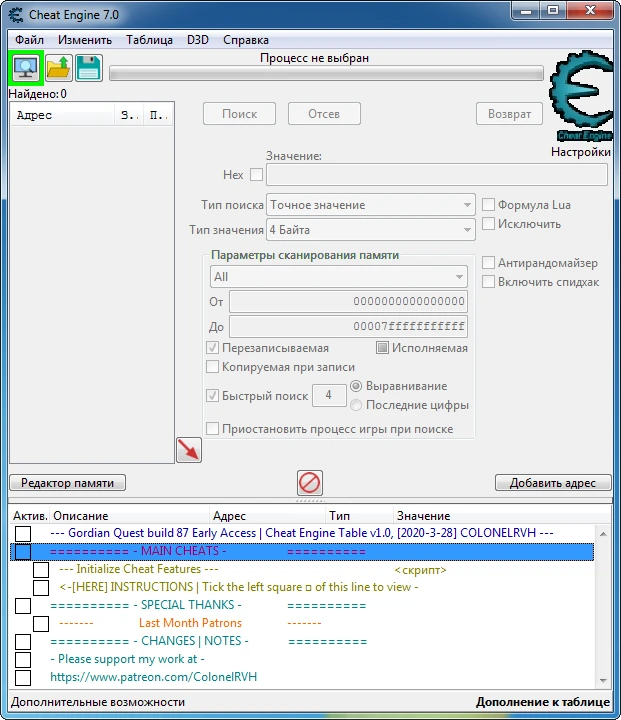
Task: Tick the Last Month Patrons checkbox
Action: [x=41, y=624]
